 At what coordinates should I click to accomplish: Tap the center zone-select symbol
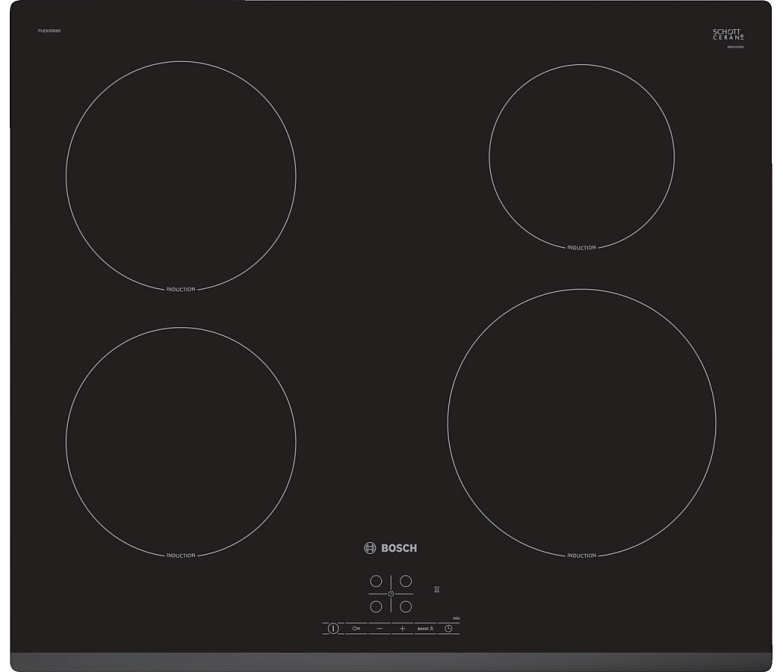pos(391,593)
